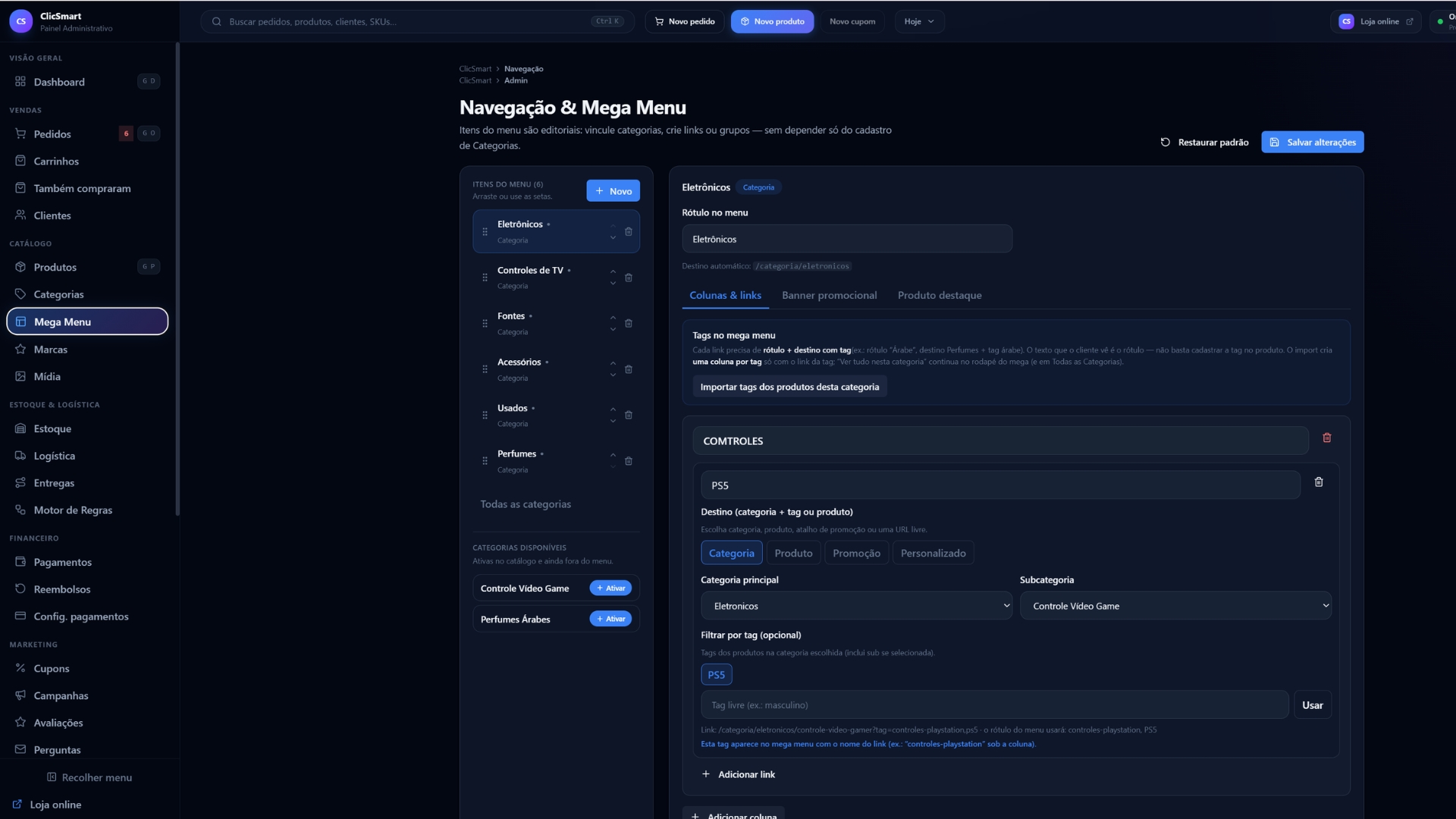The image size is (1456, 819).
Task: Create a Novo pedido
Action: click(x=685, y=21)
